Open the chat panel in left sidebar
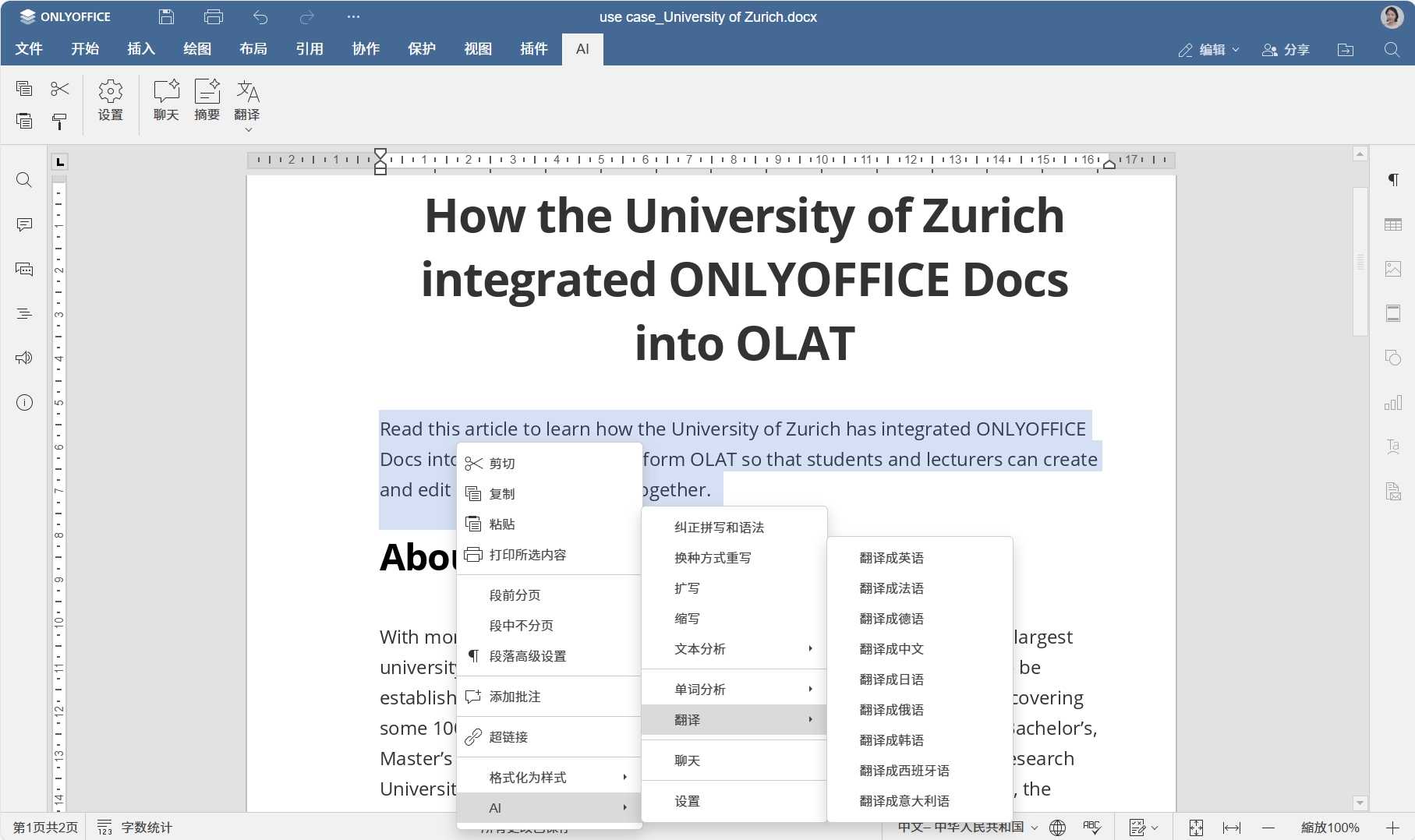 [x=24, y=269]
